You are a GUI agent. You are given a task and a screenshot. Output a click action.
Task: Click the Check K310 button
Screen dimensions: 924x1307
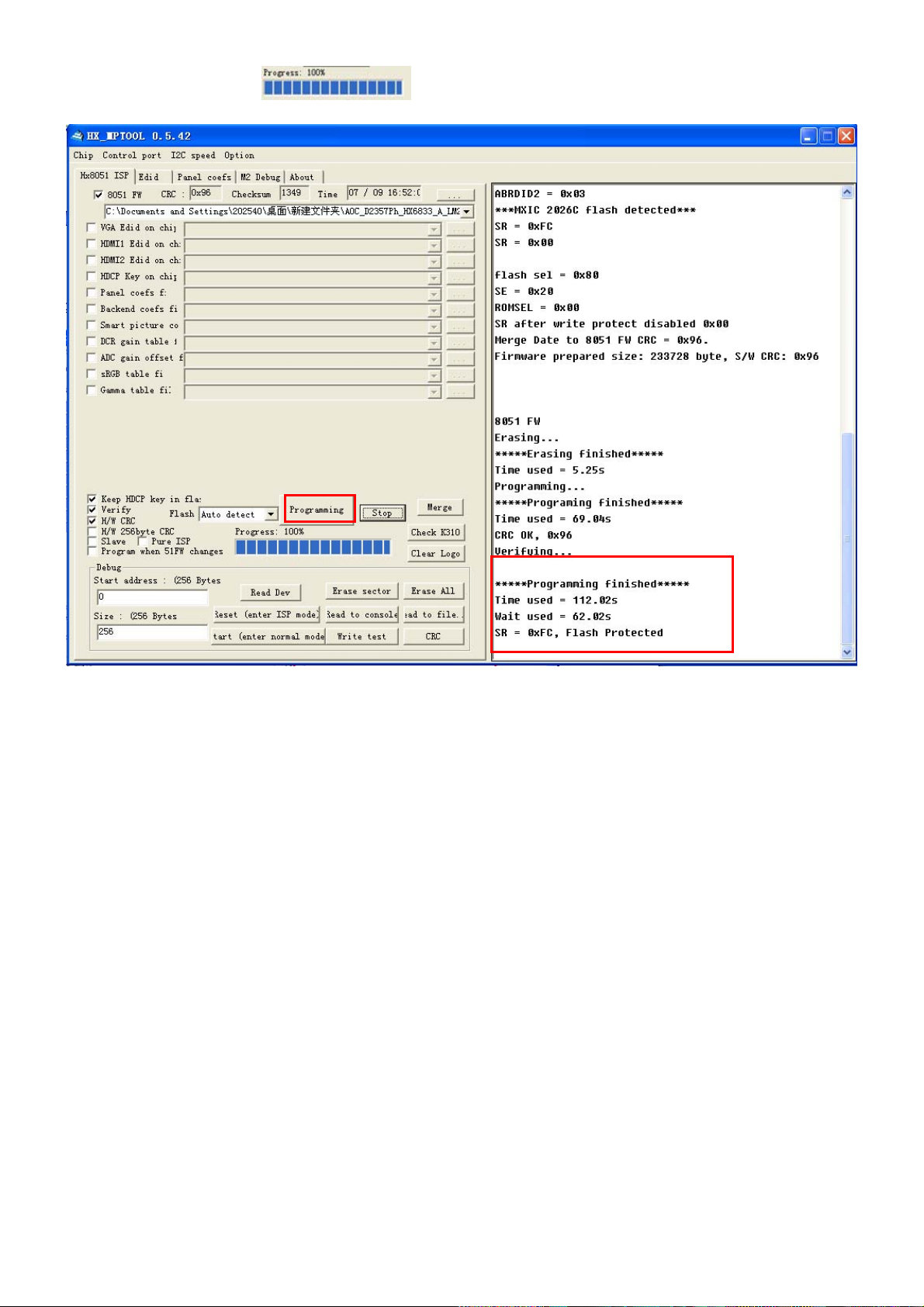(436, 532)
